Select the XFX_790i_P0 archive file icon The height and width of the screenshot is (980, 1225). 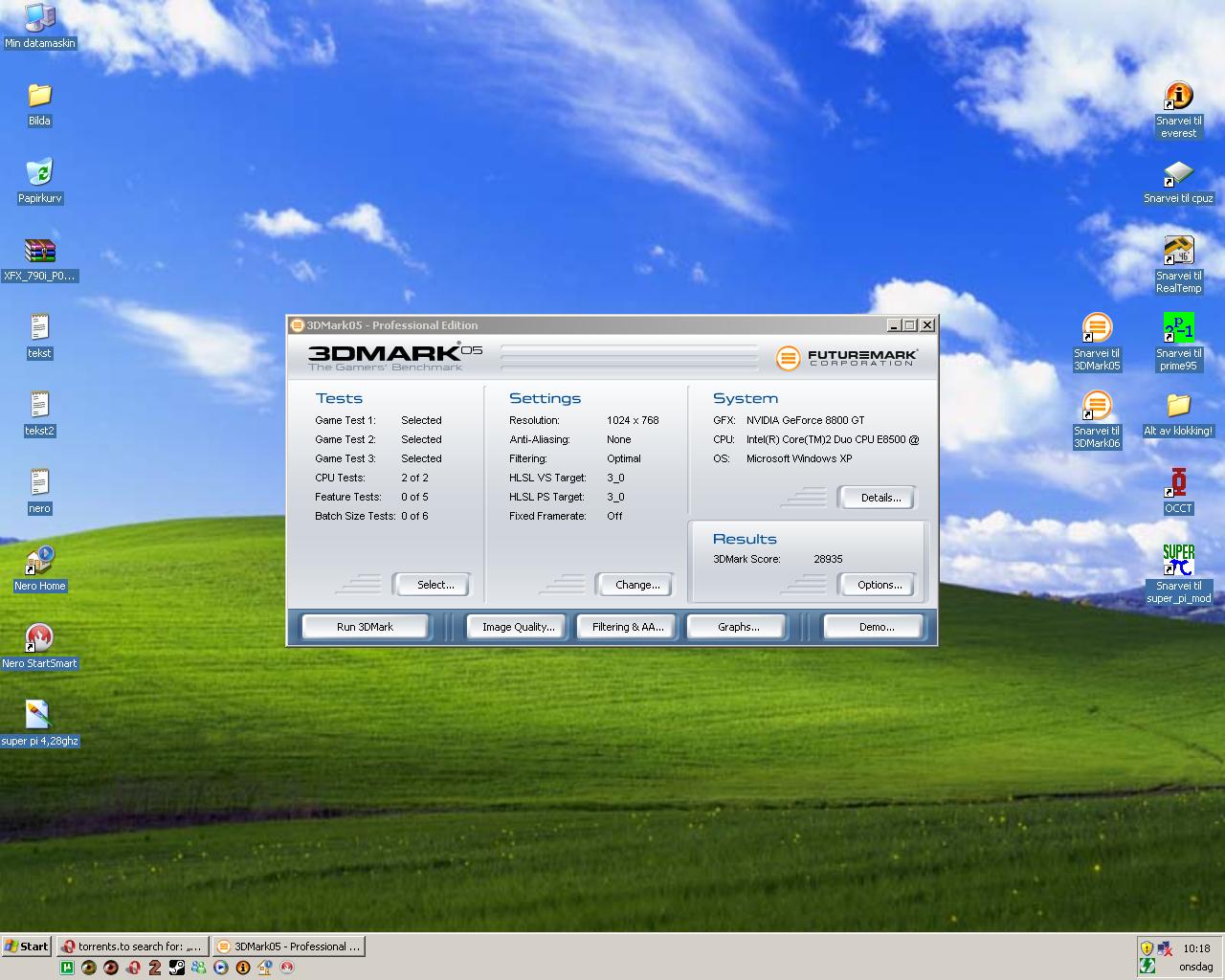(39, 258)
